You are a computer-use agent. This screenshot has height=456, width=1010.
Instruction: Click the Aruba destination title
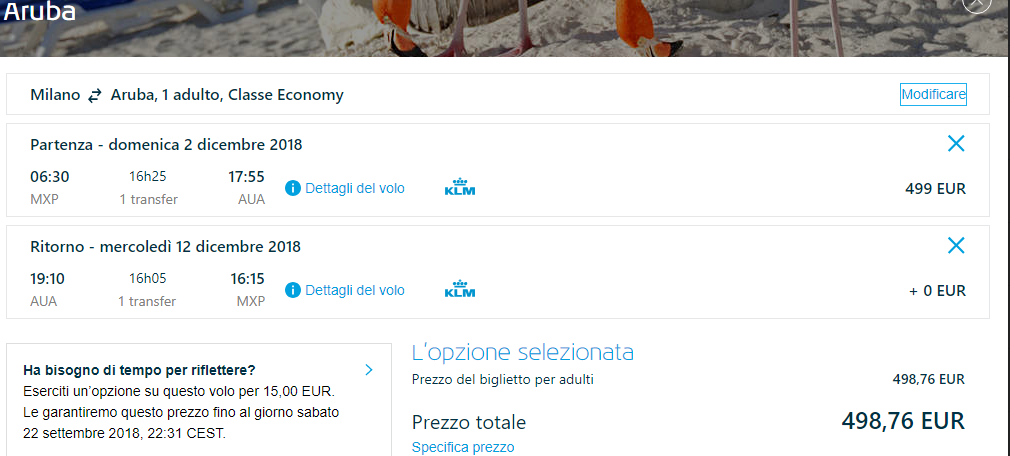(39, 11)
